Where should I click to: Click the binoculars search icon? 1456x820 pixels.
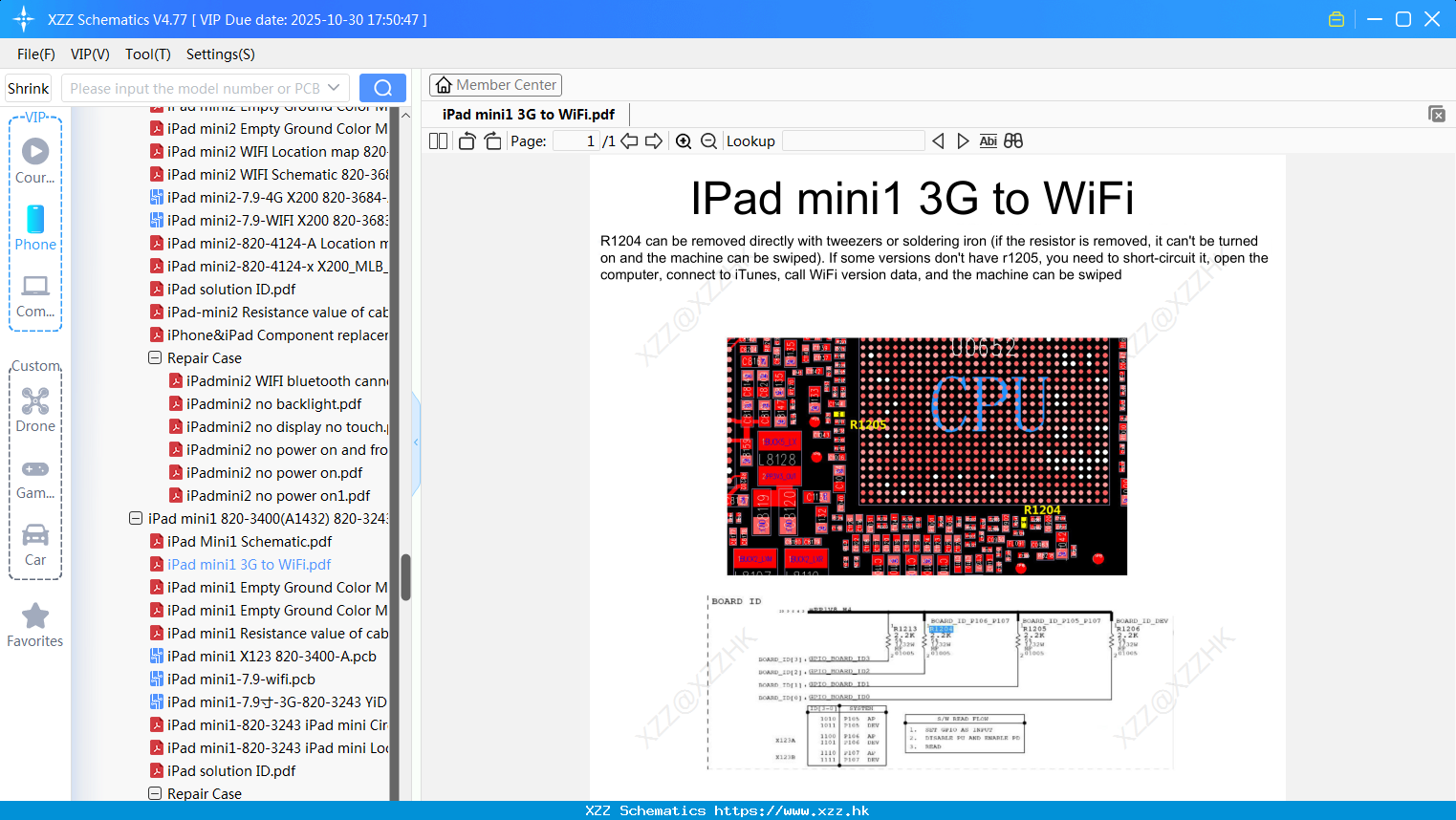1013,141
